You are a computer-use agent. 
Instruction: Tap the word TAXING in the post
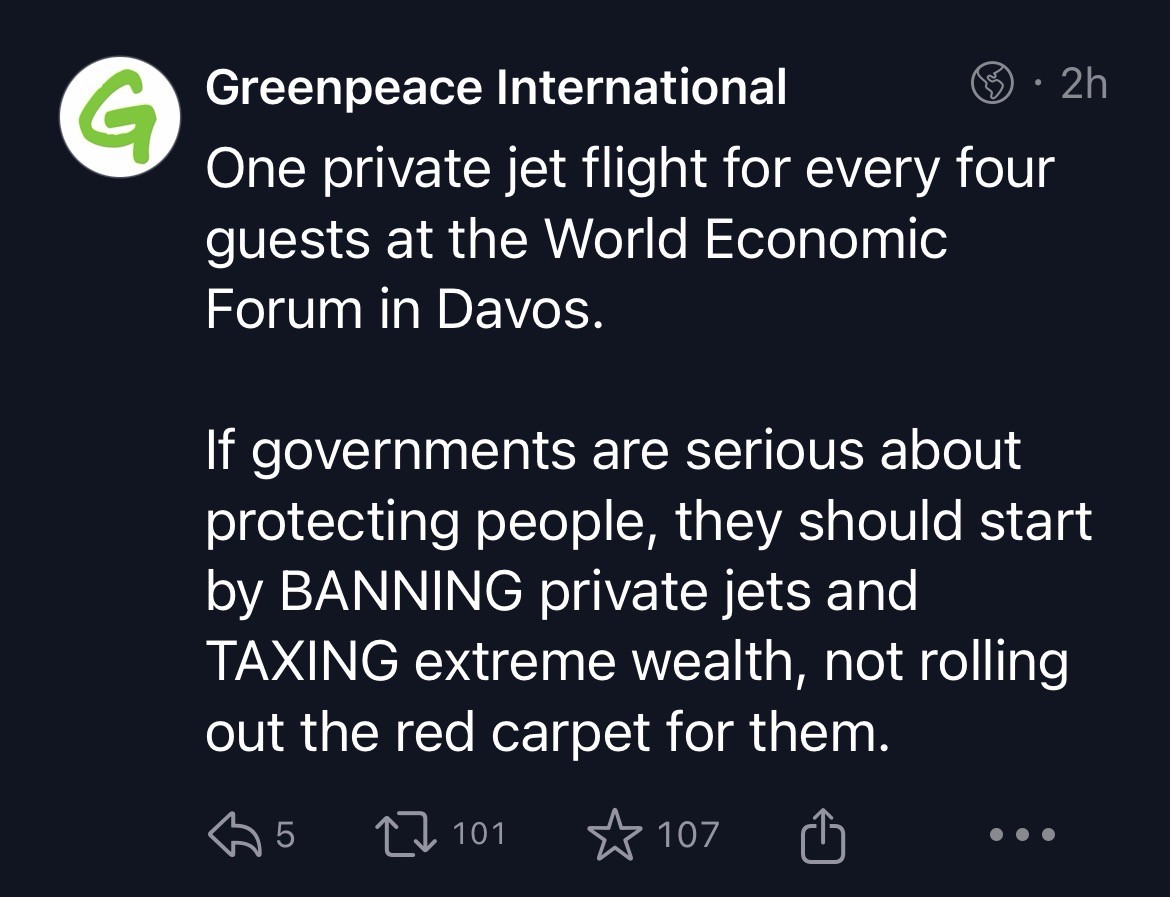click(x=303, y=662)
